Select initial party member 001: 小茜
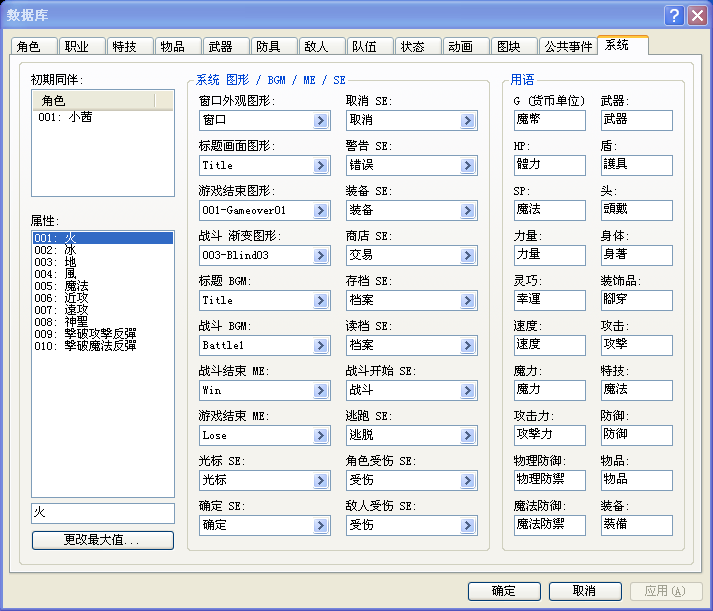This screenshot has height=611, width=713. coord(103,117)
